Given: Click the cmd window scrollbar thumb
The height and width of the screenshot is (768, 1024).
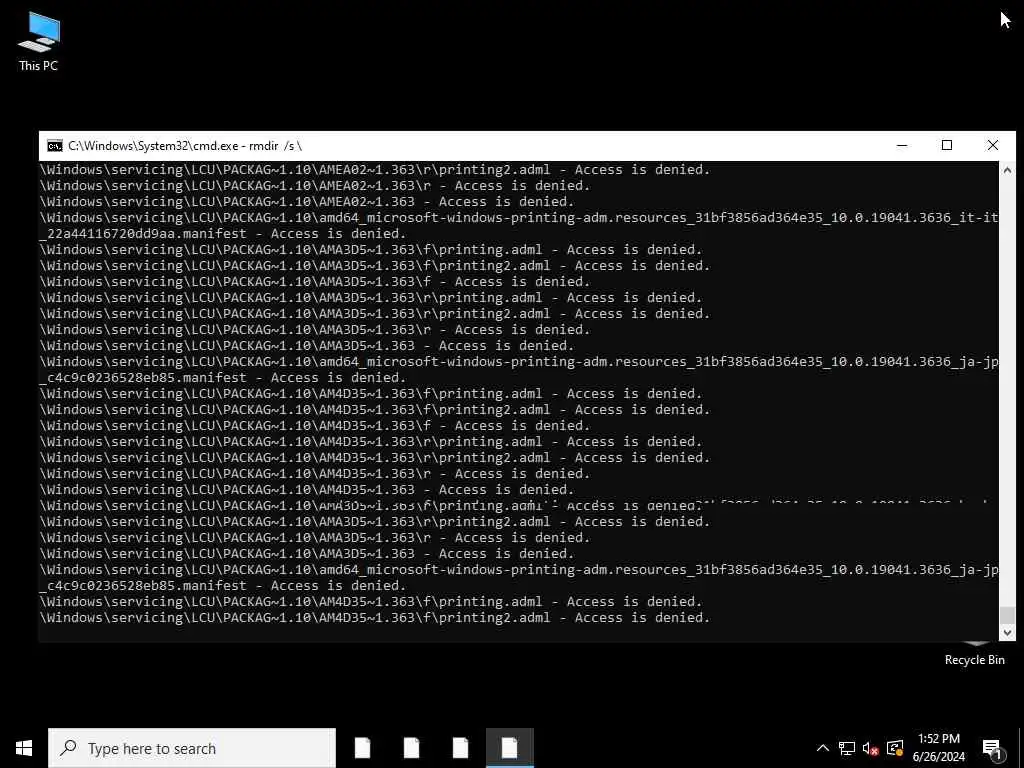Looking at the screenshot, I should tap(1007, 615).
